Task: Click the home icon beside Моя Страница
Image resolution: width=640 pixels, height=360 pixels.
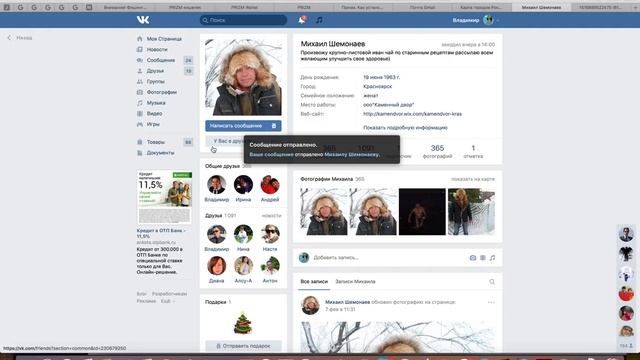Action: pos(140,39)
